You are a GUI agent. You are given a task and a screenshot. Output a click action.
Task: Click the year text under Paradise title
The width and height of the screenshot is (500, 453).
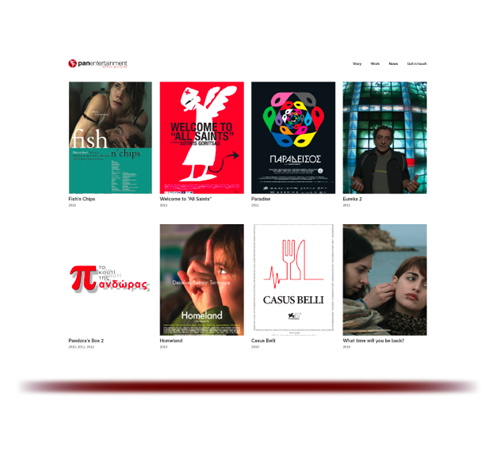click(x=255, y=205)
